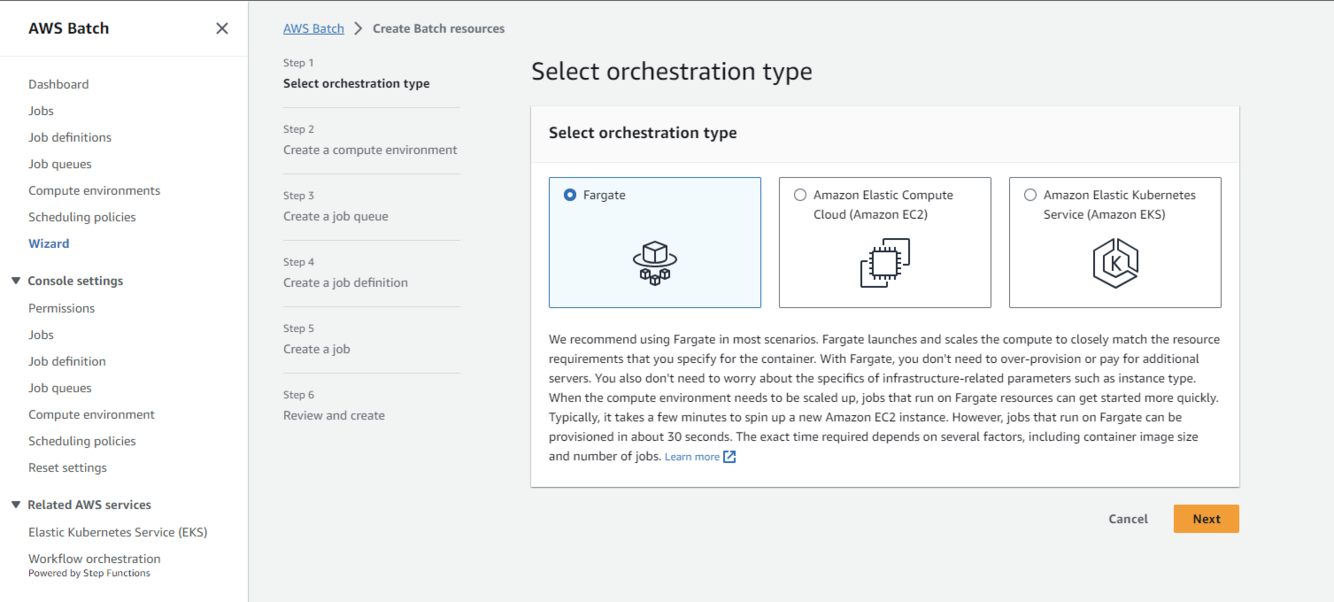Collapse the Related AWS services section
1334x602 pixels.
point(16,505)
